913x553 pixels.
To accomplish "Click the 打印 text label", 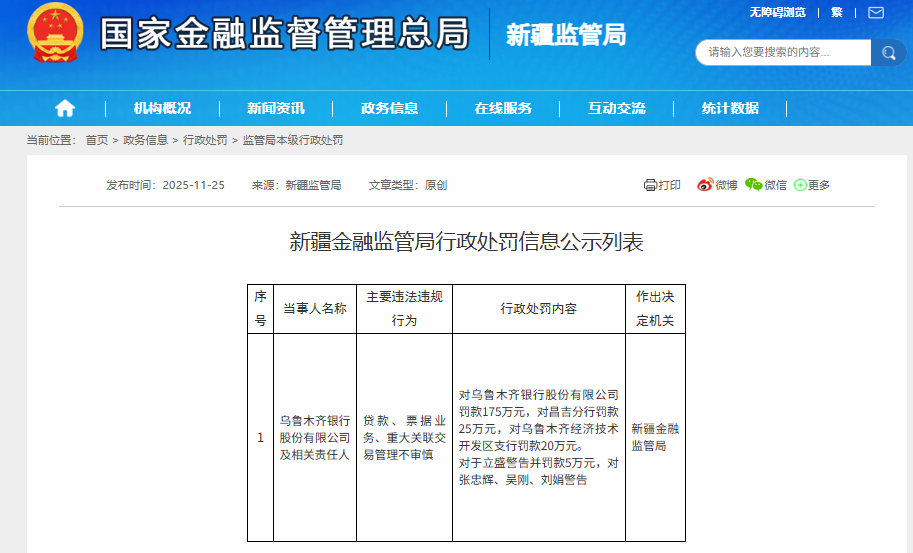I will [670, 185].
